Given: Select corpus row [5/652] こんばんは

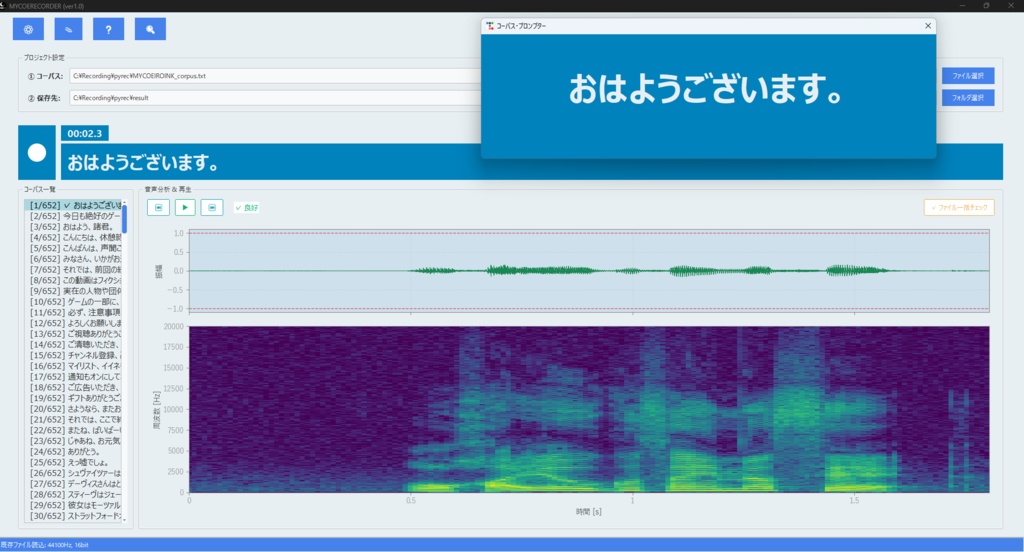Looking at the screenshot, I should pos(73,248).
